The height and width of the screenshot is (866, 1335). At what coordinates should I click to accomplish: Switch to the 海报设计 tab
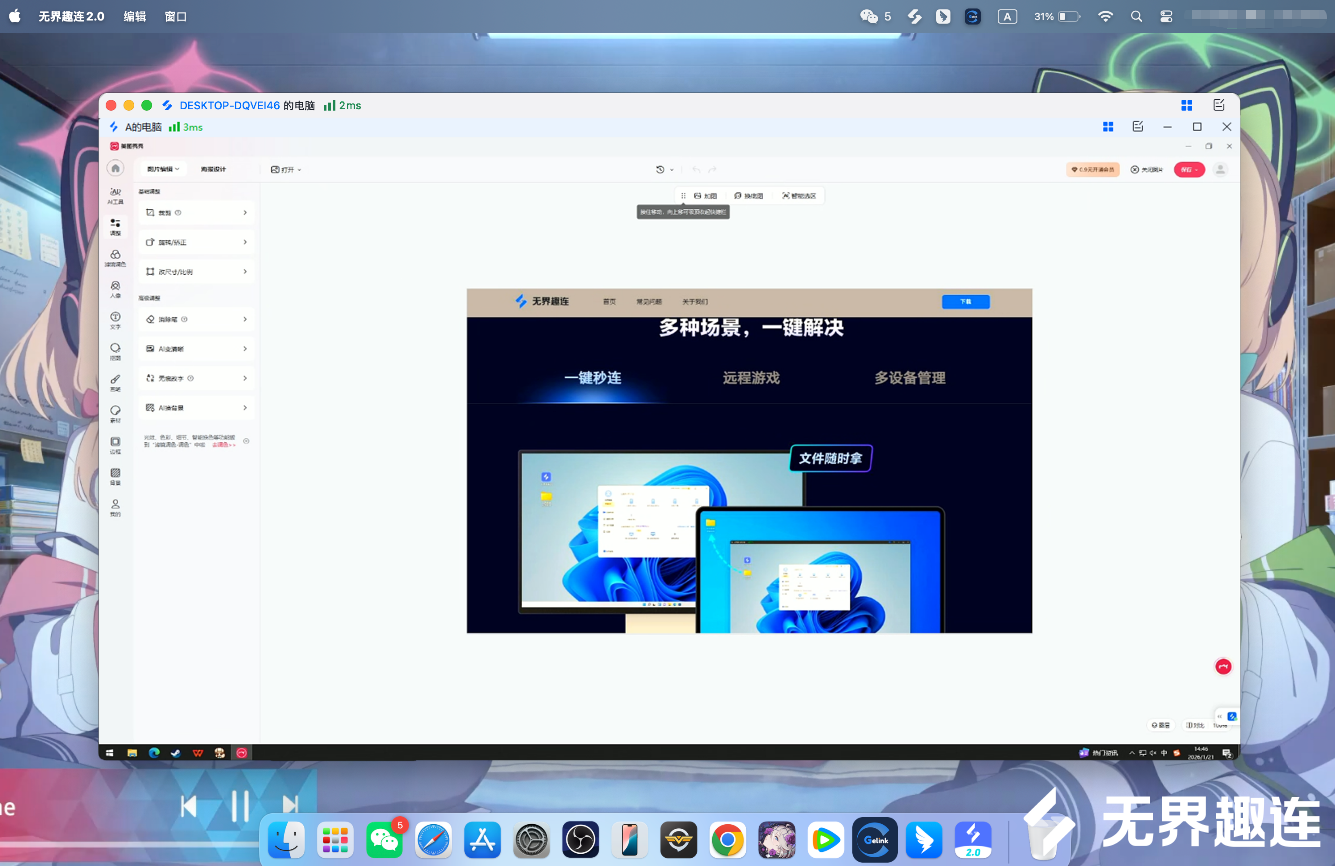(x=213, y=170)
